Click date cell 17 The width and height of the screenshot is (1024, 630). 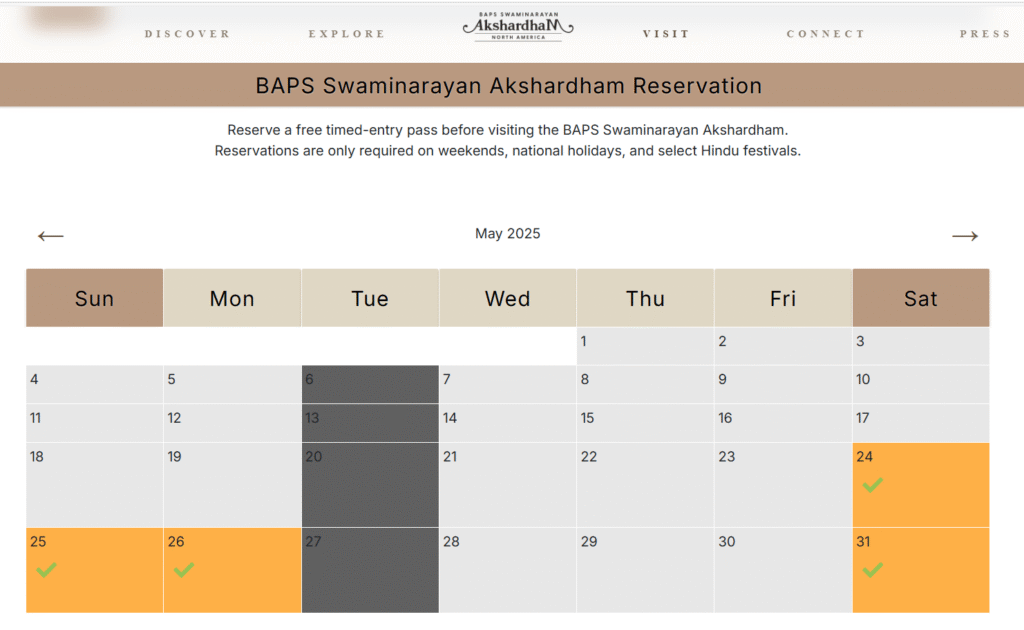click(921, 423)
